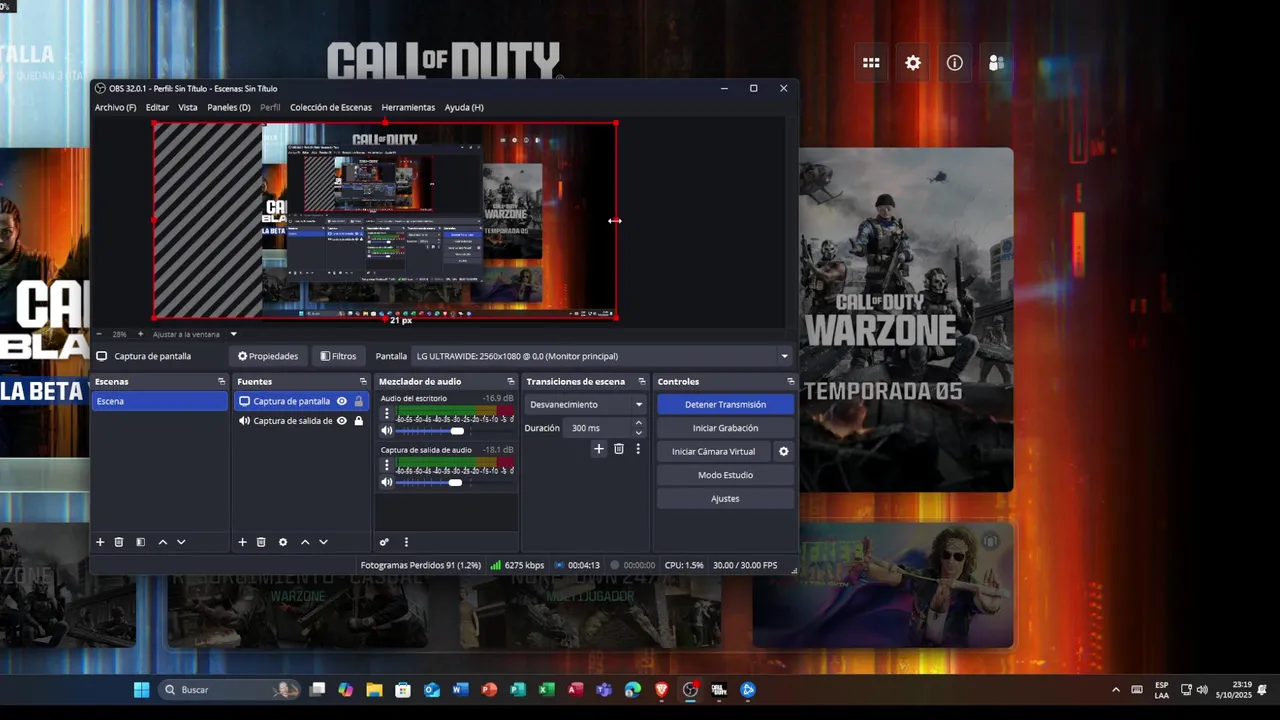
Task: Open Call of Duty launcher info icon
Action: (x=955, y=63)
